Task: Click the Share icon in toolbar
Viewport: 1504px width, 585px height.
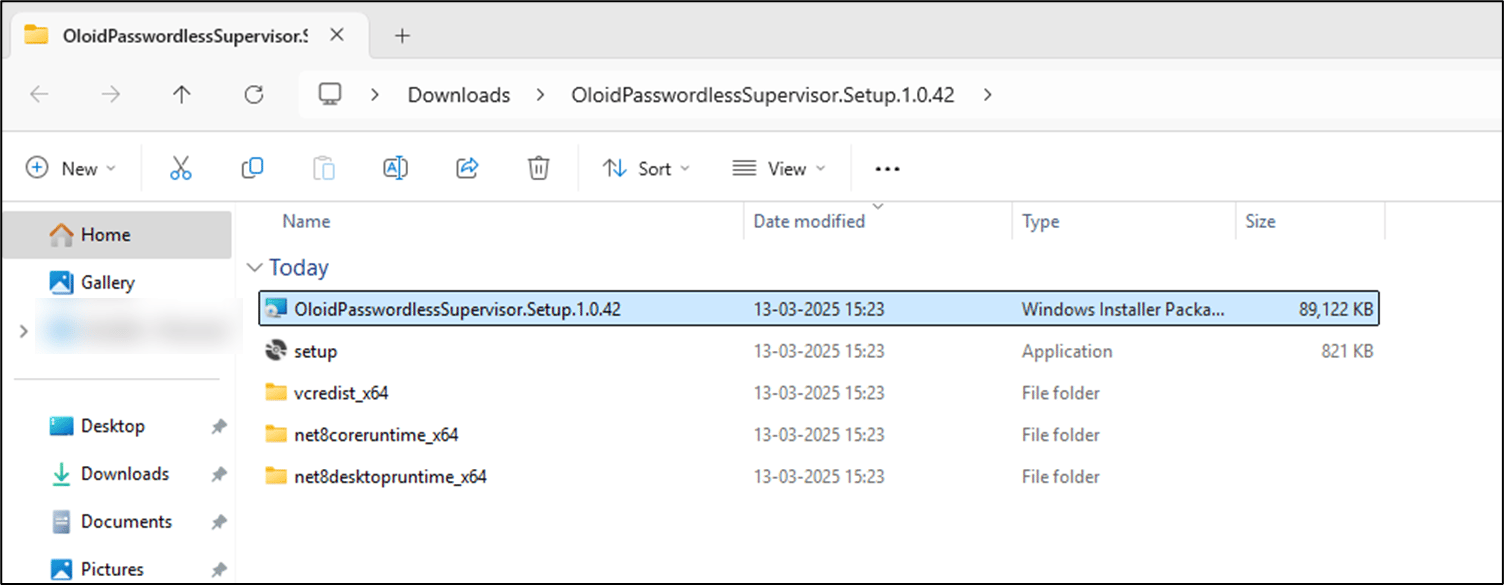Action: pyautogui.click(x=467, y=168)
